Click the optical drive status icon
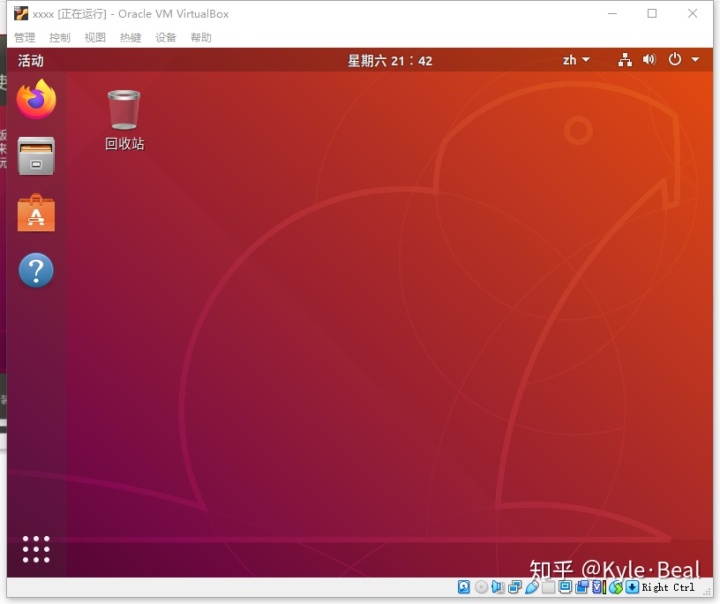 click(481, 587)
